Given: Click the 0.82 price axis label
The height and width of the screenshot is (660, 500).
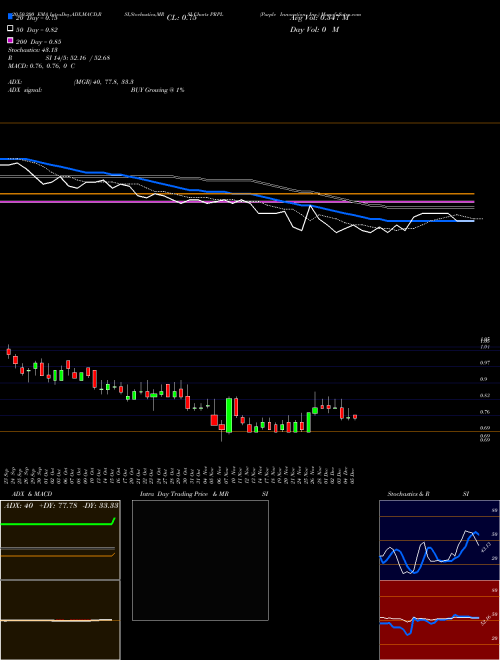Looking at the screenshot, I should pyautogui.click(x=485, y=395).
